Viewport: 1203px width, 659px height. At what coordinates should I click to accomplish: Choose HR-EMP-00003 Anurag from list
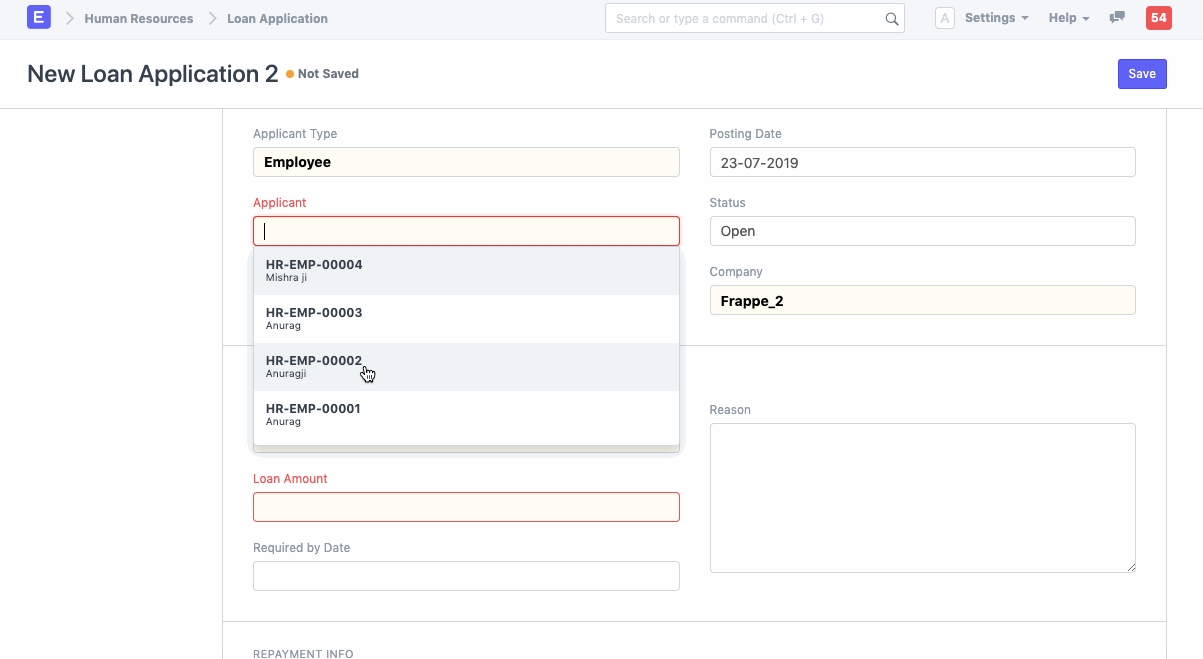pyautogui.click(x=466, y=319)
